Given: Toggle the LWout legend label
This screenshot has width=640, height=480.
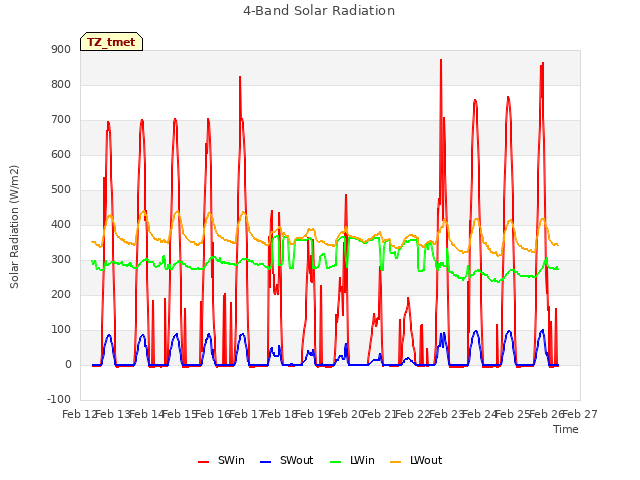Looking at the screenshot, I should coord(426,460).
